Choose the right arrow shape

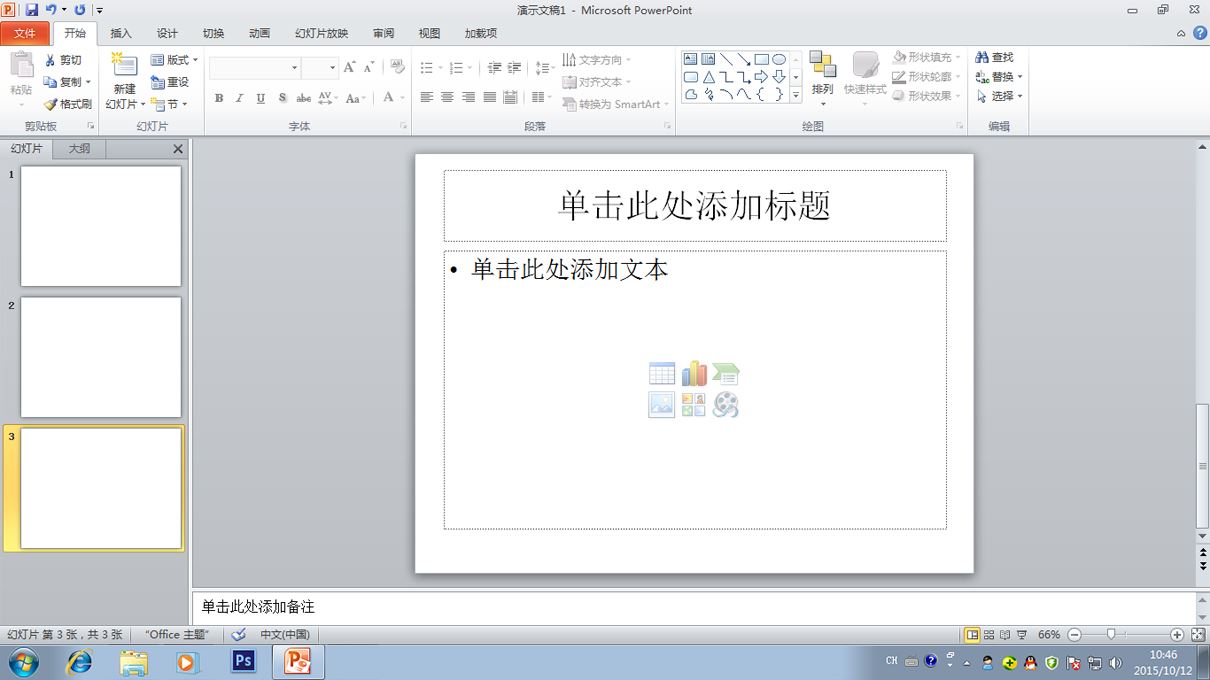(761, 77)
